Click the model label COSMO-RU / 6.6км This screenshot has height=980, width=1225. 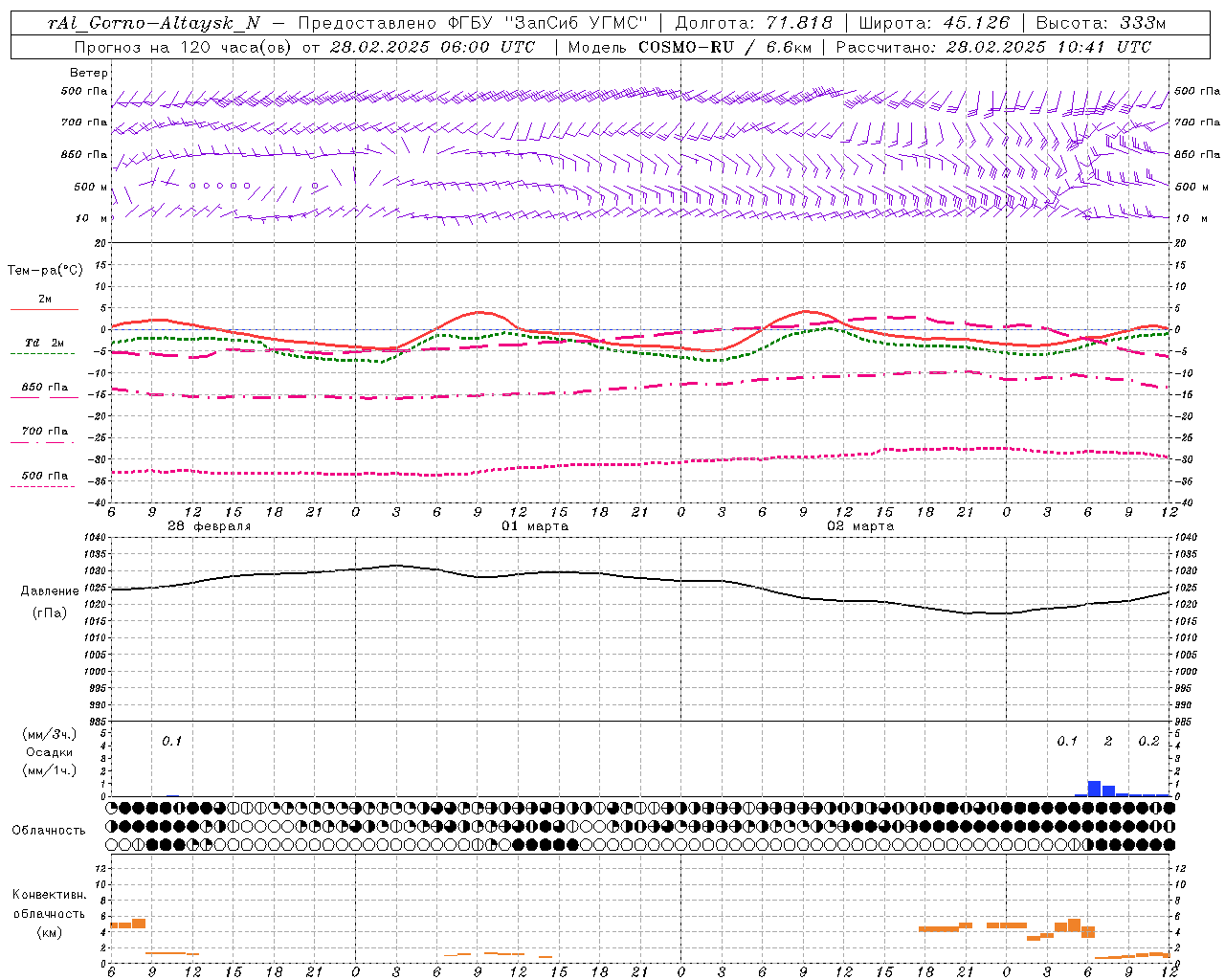726,47
